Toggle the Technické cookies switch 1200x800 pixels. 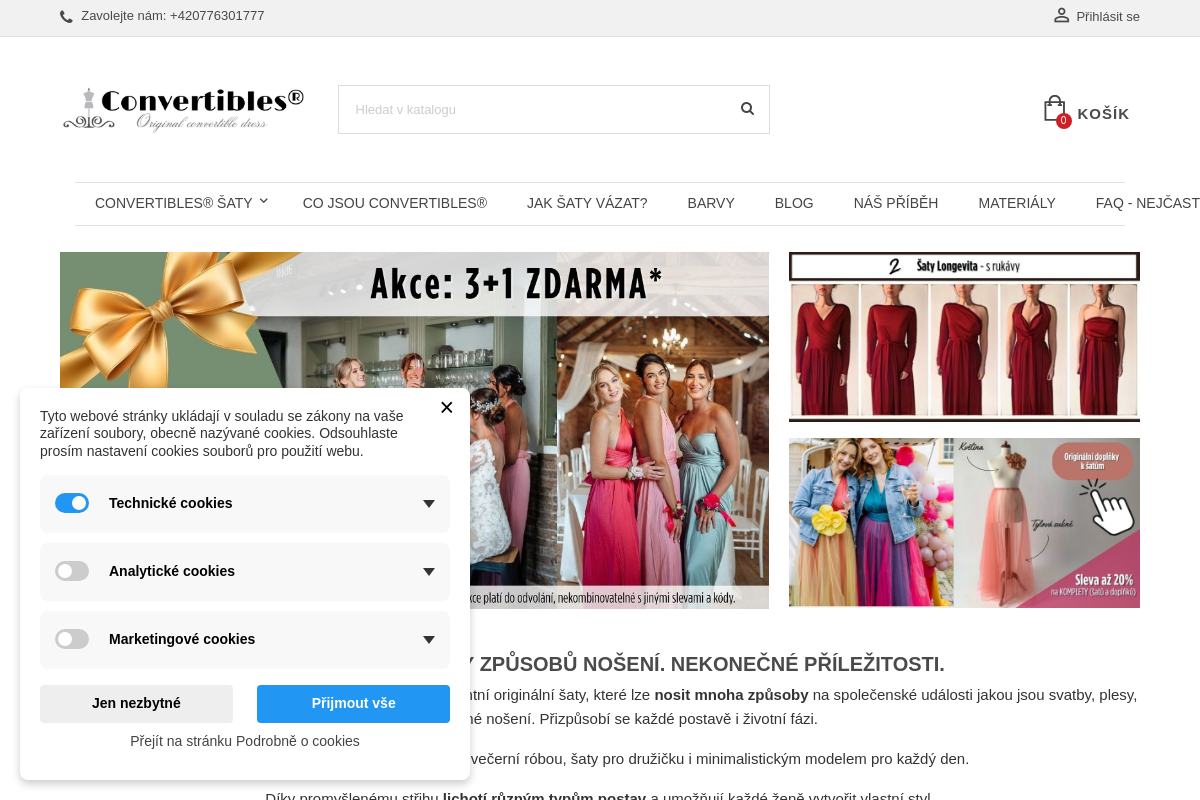click(x=72, y=503)
